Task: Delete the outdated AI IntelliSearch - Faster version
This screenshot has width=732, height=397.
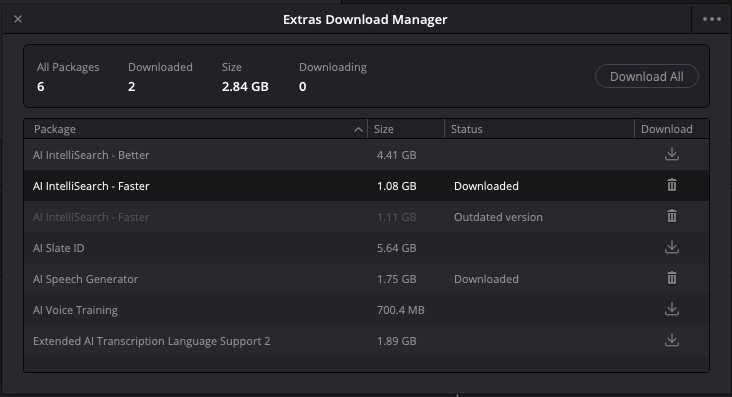Action: coord(672,216)
